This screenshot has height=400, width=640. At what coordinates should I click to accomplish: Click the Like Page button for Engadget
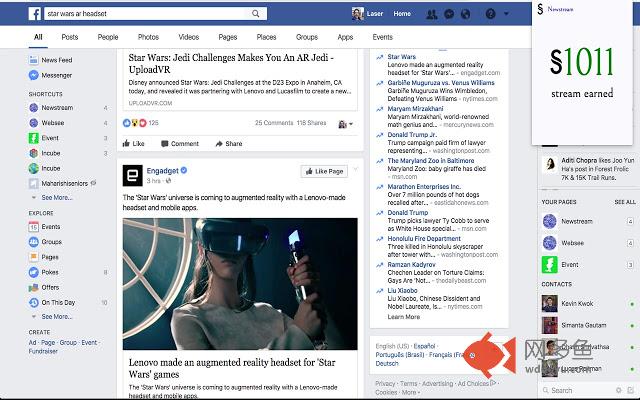(324, 171)
